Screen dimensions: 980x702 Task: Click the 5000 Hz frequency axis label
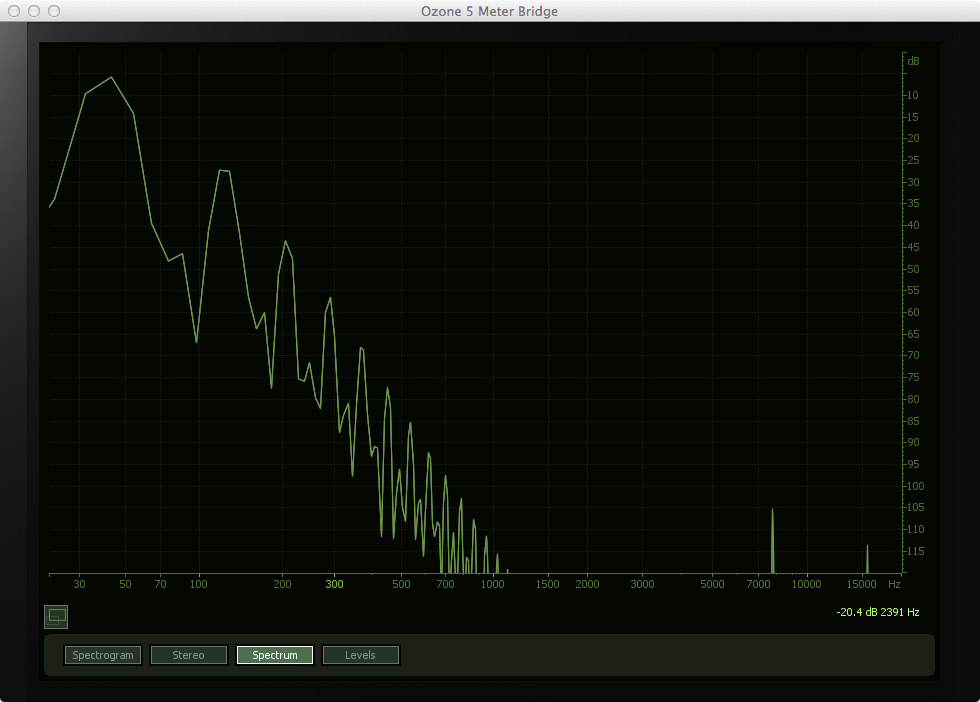[x=712, y=584]
